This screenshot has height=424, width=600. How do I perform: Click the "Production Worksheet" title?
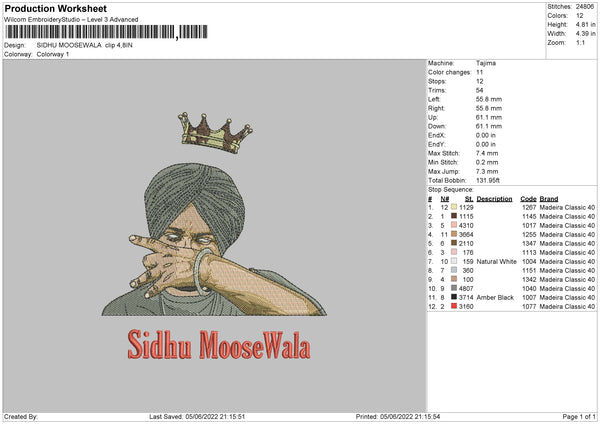pyautogui.click(x=55, y=8)
